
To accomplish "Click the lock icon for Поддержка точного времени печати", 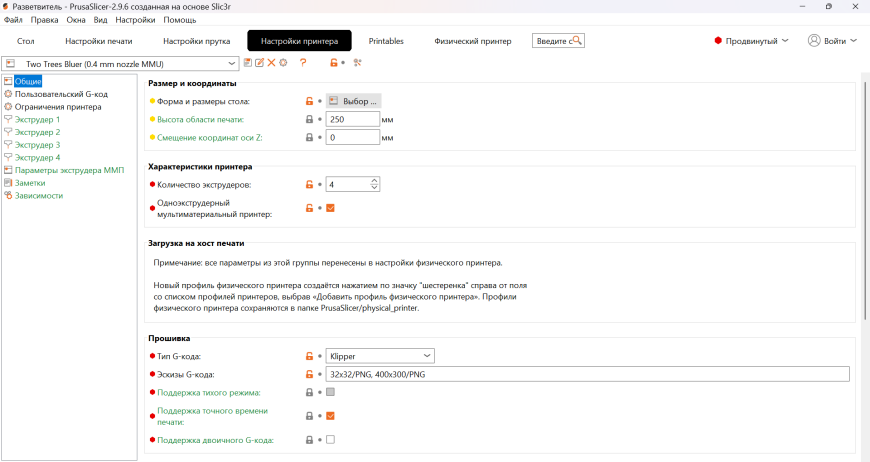I will pyautogui.click(x=310, y=416).
